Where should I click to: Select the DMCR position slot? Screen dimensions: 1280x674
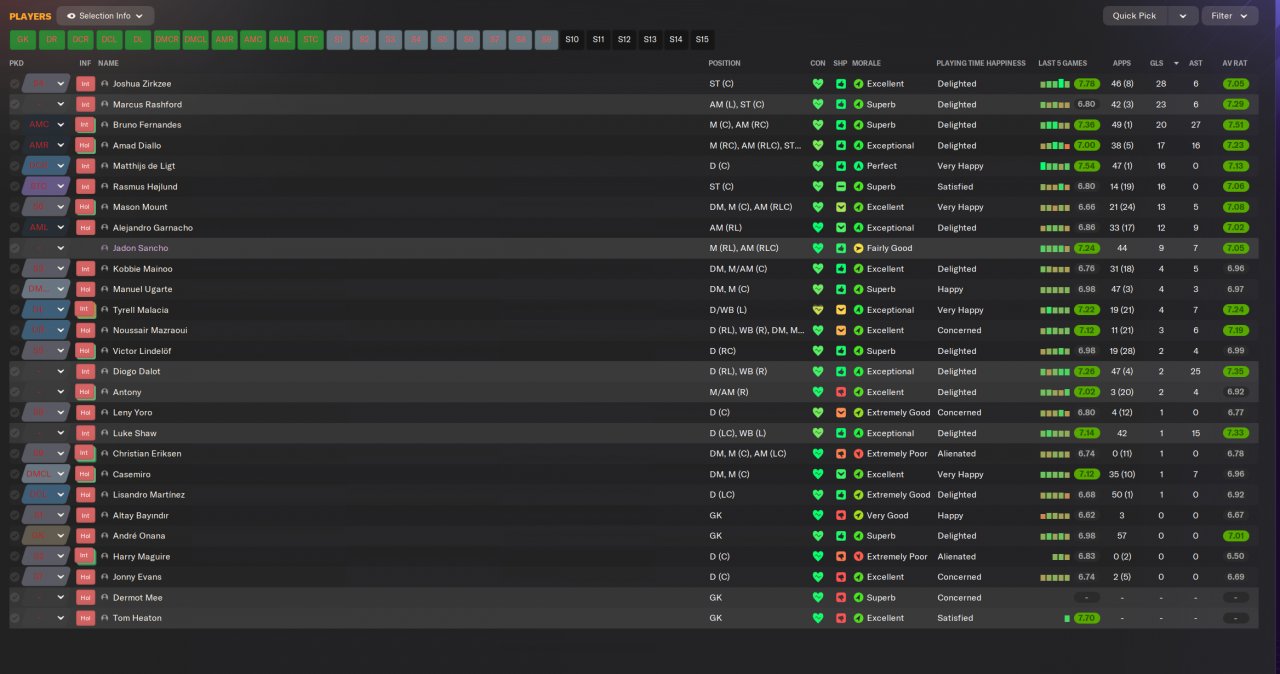tap(167, 40)
